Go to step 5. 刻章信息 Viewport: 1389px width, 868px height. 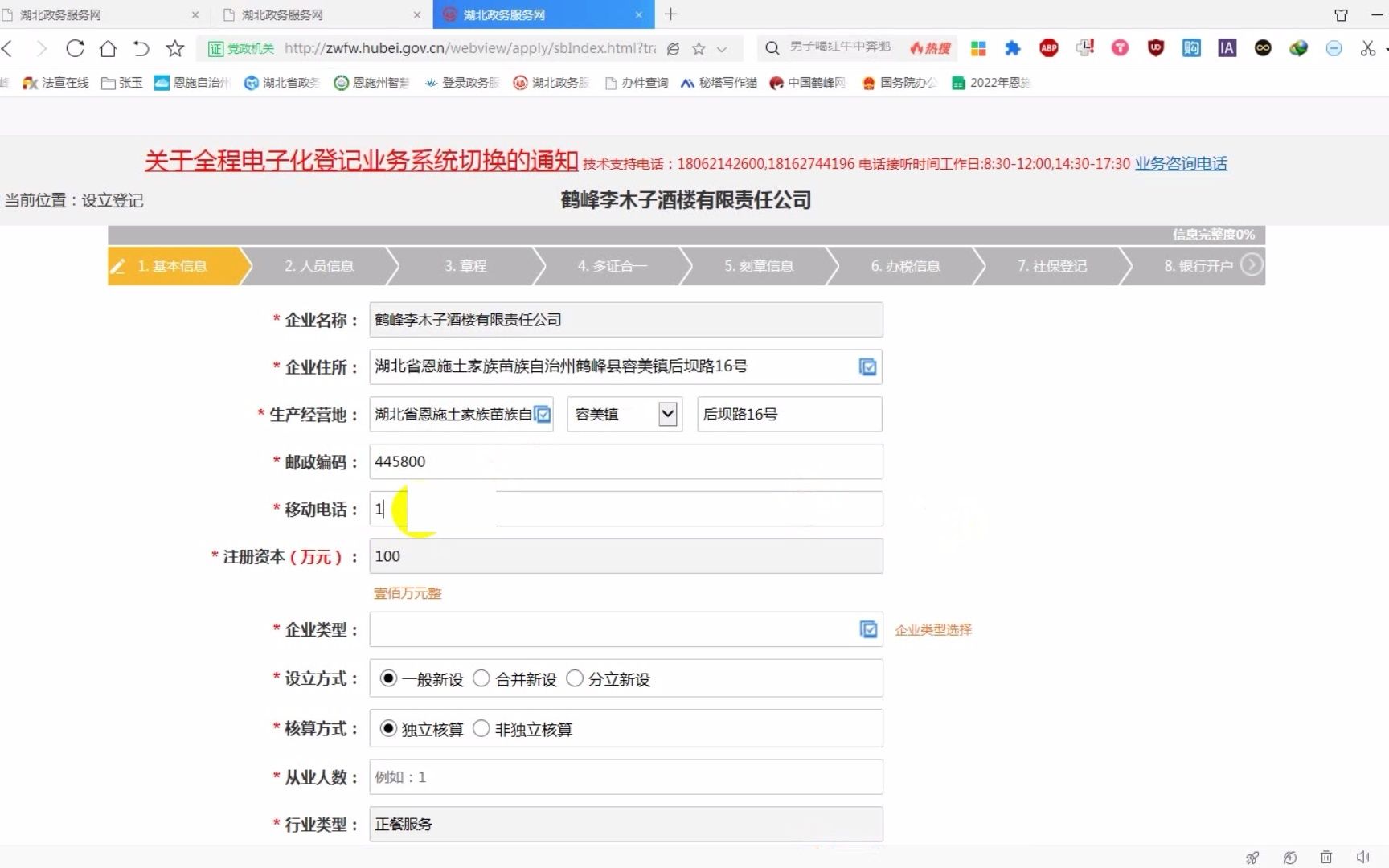click(x=759, y=266)
